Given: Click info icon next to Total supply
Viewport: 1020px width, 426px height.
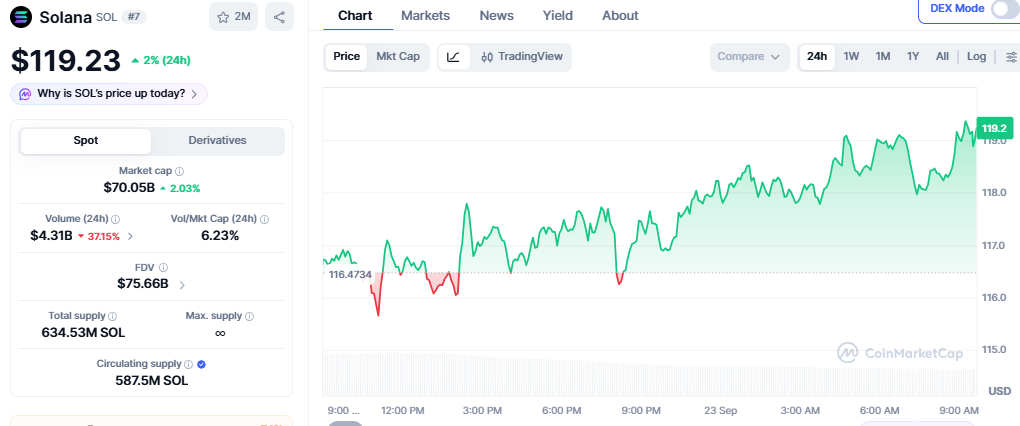Looking at the screenshot, I should coord(113,316).
